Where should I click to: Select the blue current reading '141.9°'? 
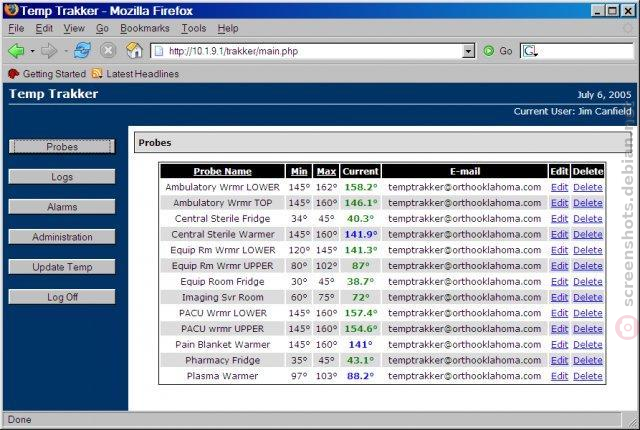pyautogui.click(x=361, y=234)
